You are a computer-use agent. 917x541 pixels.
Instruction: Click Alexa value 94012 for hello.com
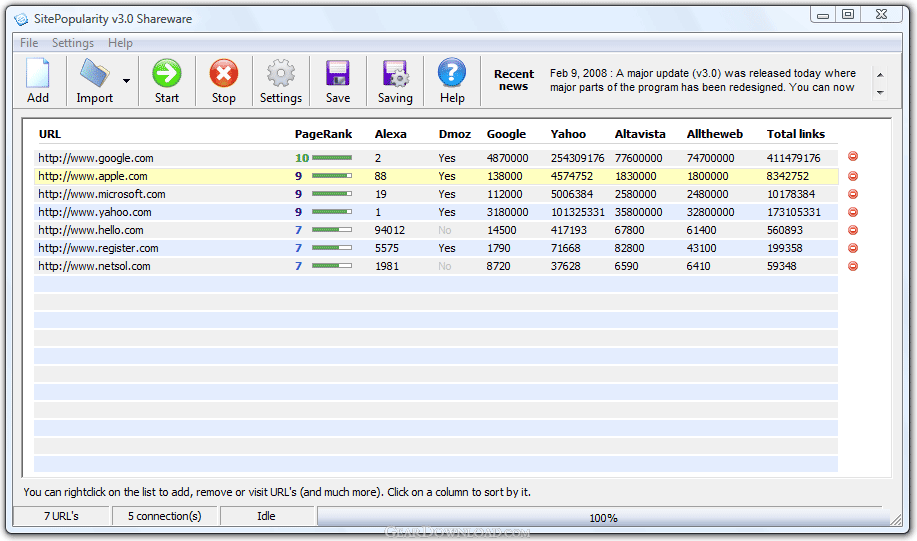point(389,230)
